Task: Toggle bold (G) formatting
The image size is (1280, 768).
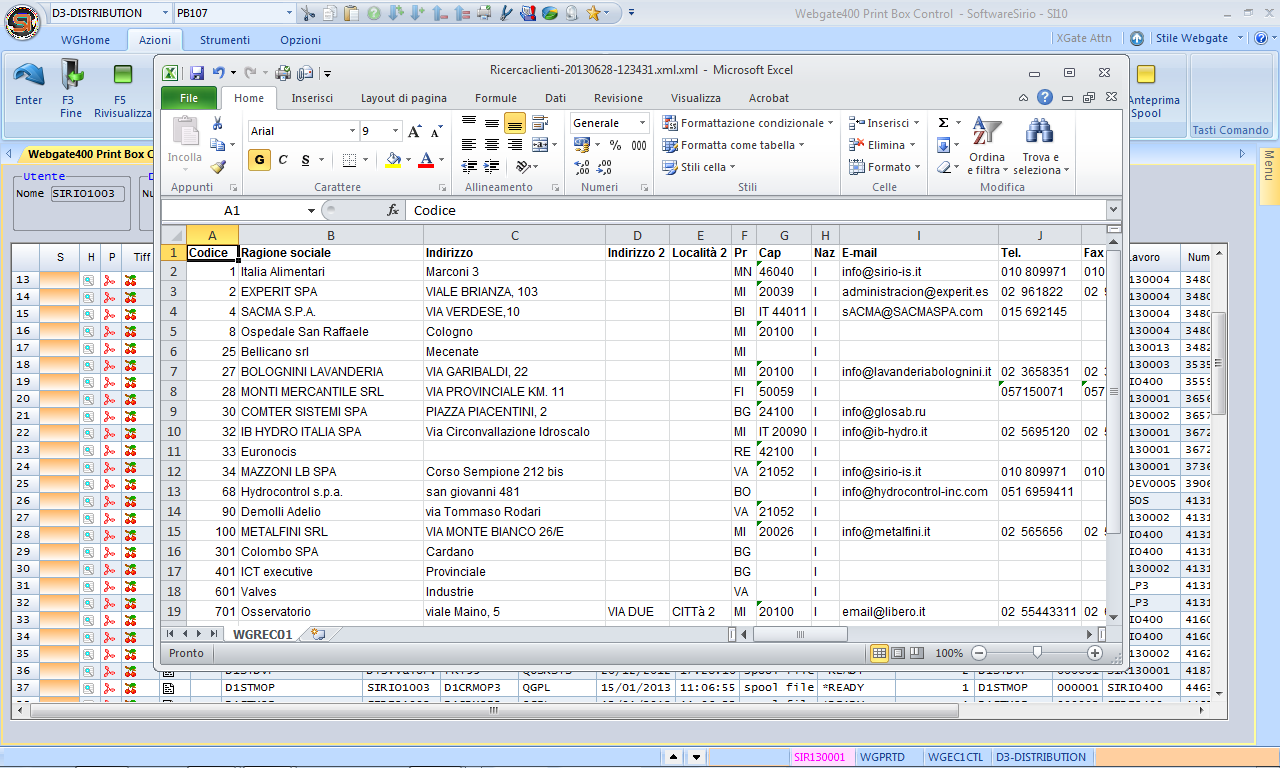Action: coord(259,160)
